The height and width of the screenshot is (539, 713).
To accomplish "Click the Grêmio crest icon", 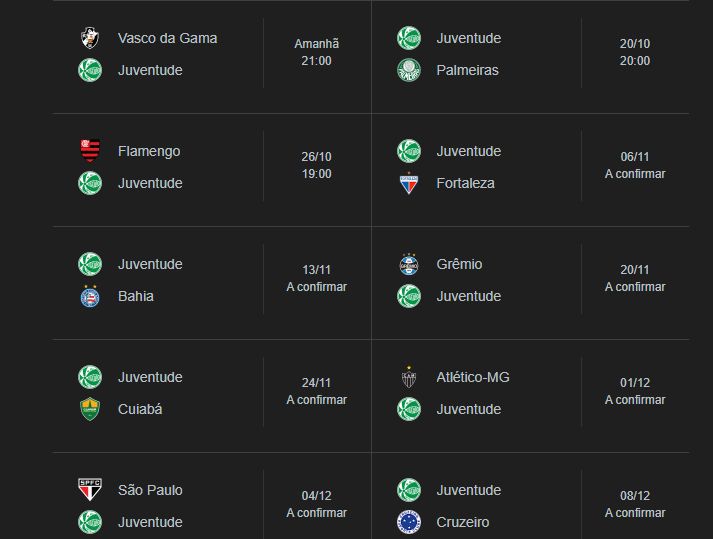I will pos(409,264).
